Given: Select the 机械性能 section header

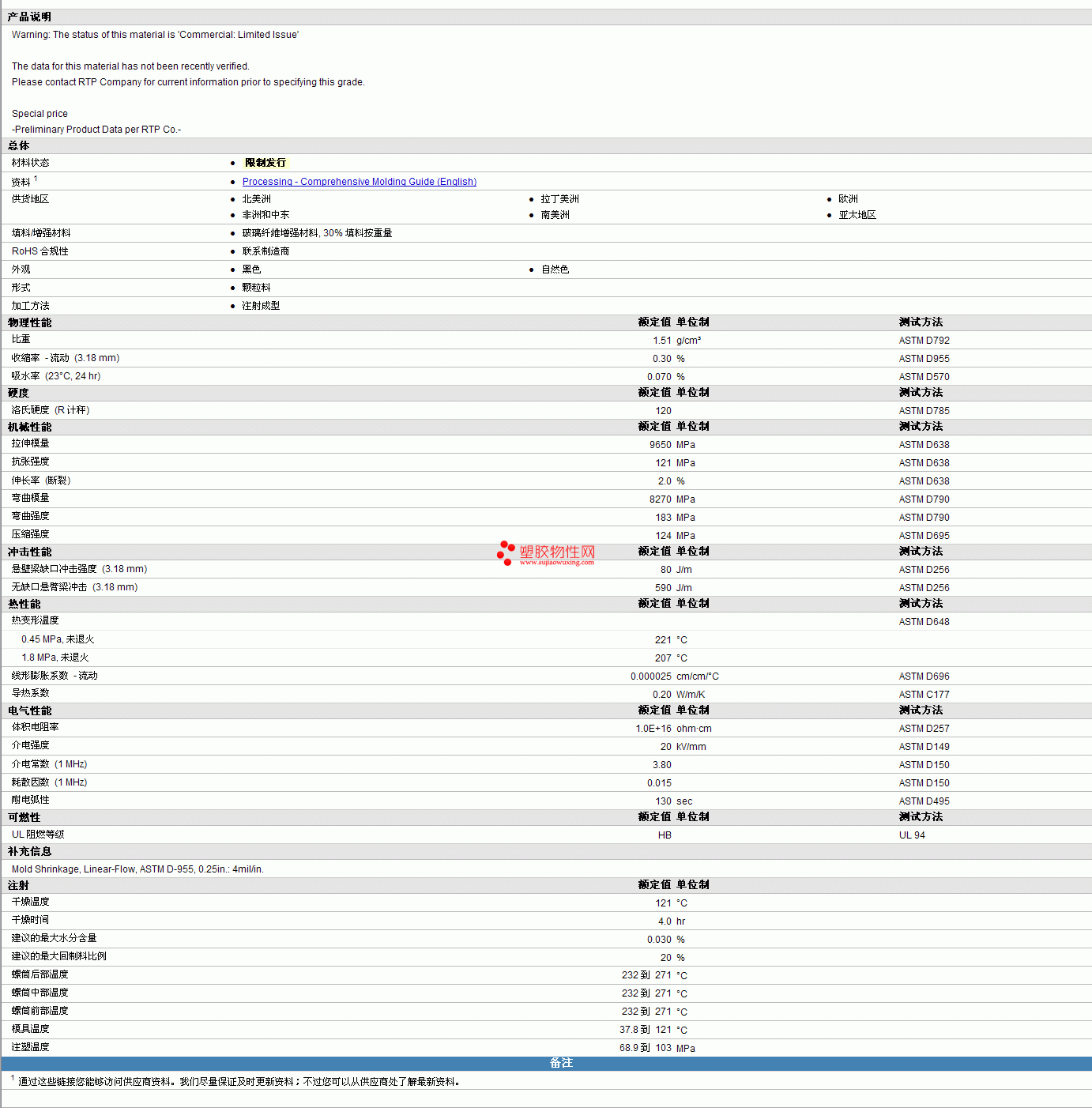Looking at the screenshot, I should coord(29,427).
